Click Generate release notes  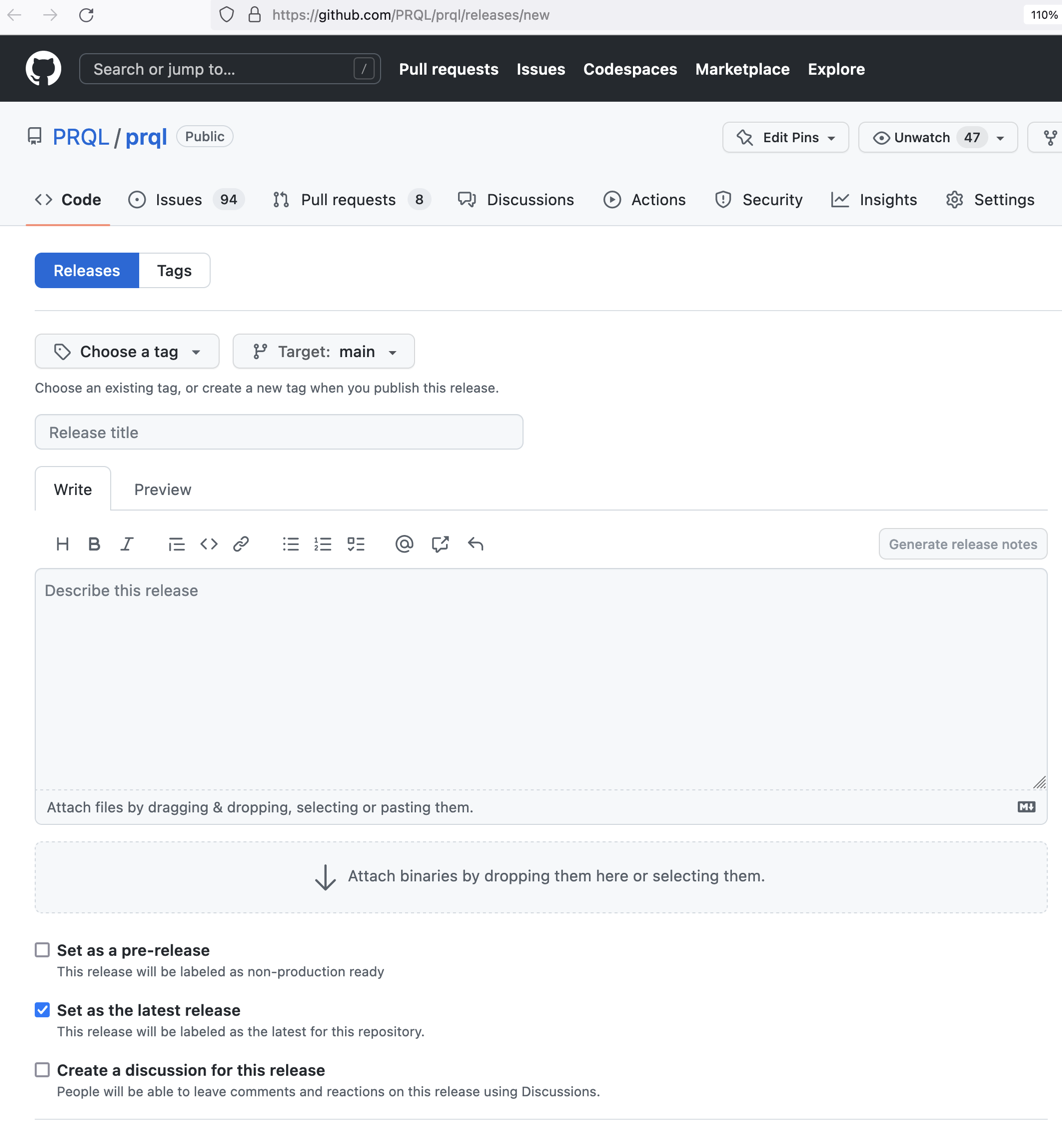963,544
